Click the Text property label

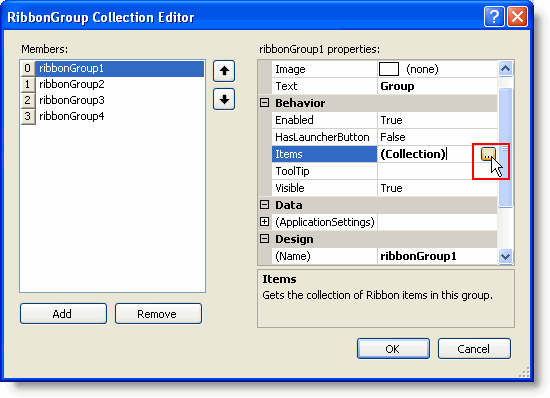coord(324,86)
